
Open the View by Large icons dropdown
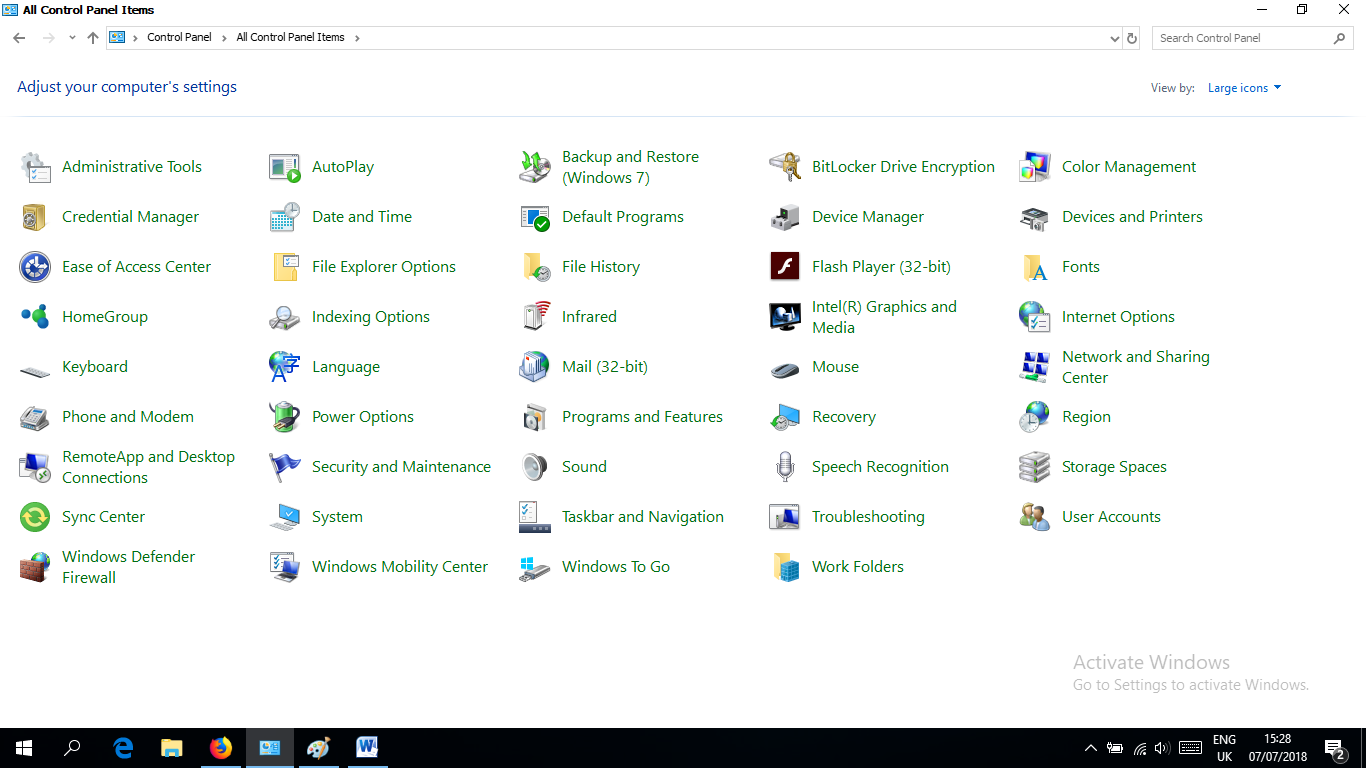(x=1244, y=88)
